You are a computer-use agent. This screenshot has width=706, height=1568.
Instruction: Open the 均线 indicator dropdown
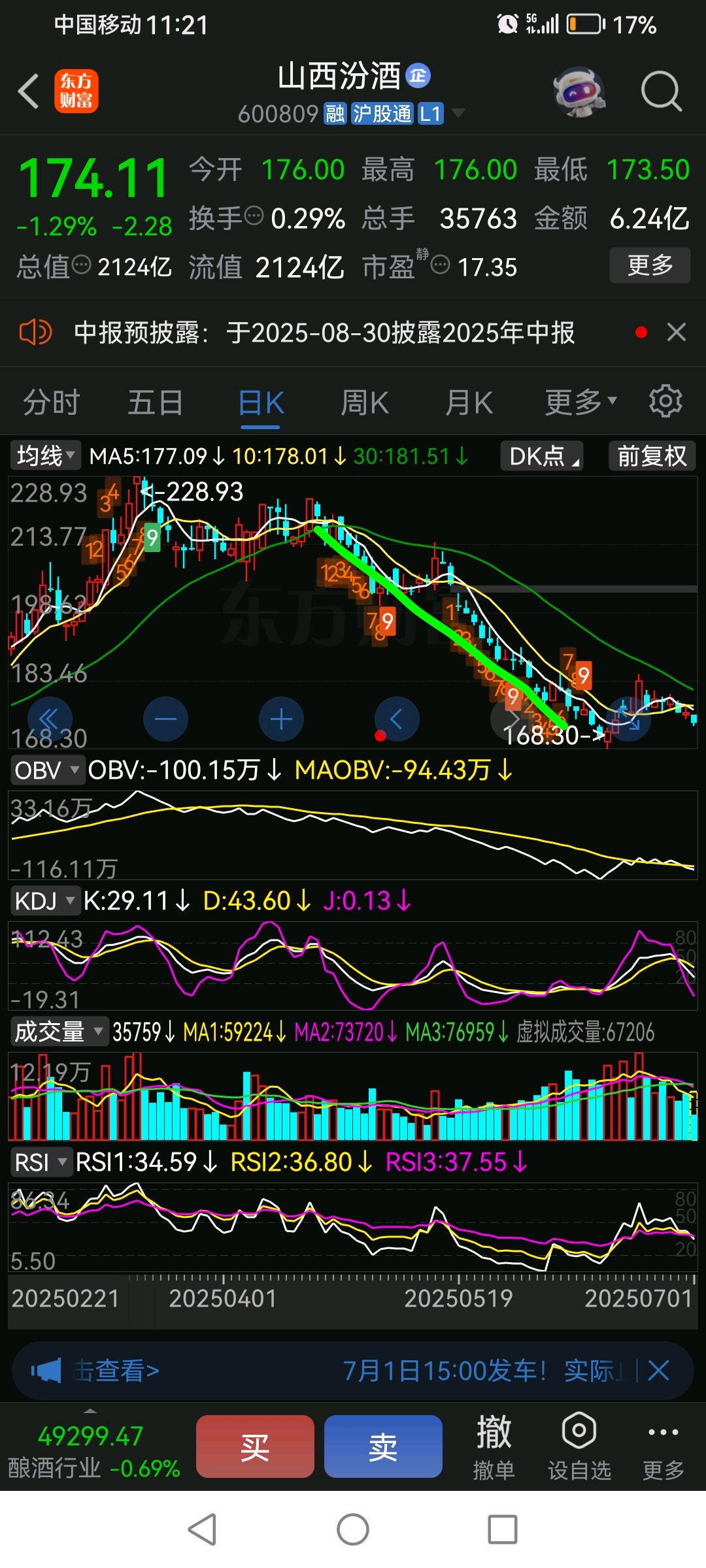46,455
